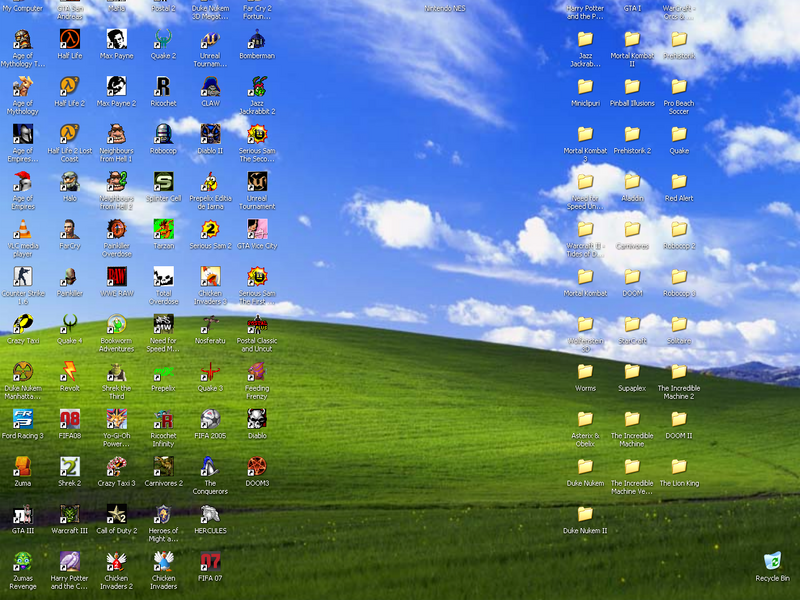Select the Feeding Frenzy icon
Viewport: 800px width, 600px height.
tap(257, 372)
